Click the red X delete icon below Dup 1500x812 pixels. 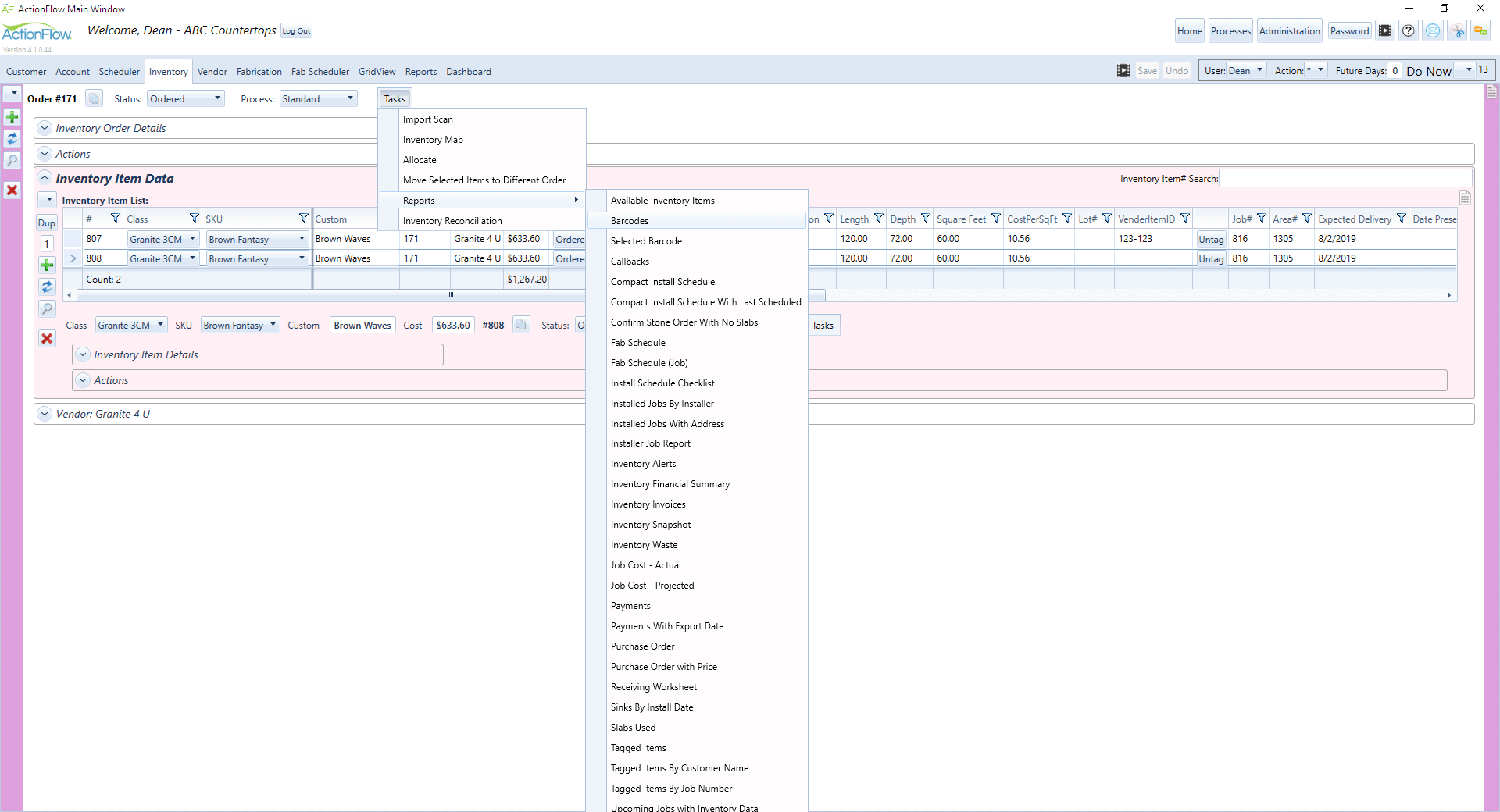[47, 339]
